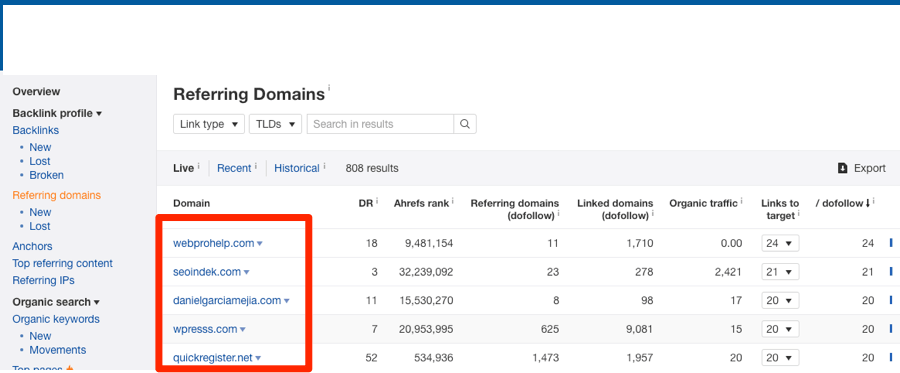Image resolution: width=900 pixels, height=373 pixels.
Task: Click info icon beside DR column
Action: (377, 201)
